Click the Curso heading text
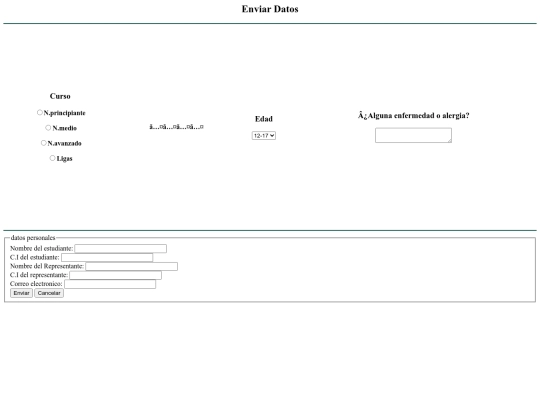Image resolution: width=540 pixels, height=405 pixels. coord(60,96)
